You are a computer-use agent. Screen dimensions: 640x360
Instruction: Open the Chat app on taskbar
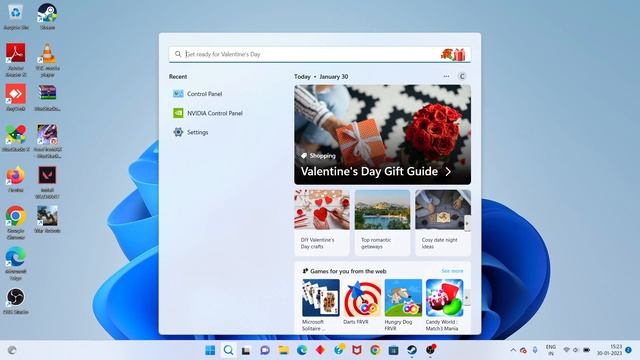coord(264,350)
